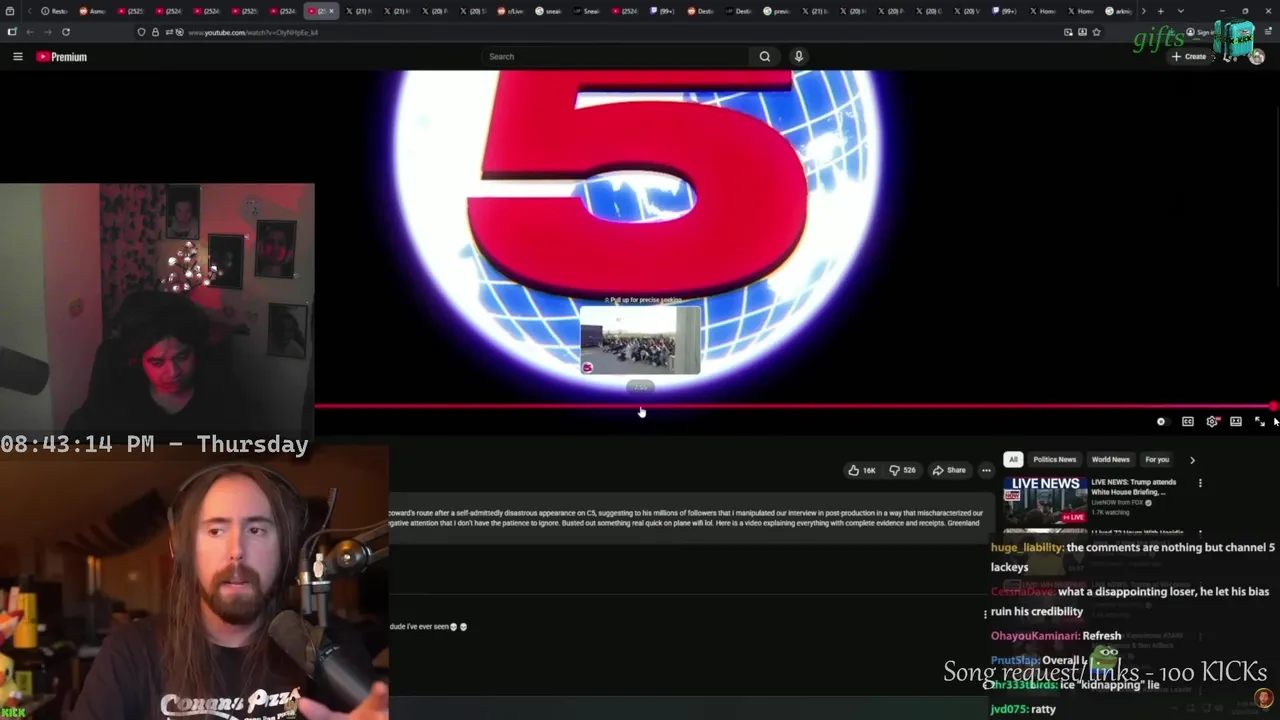Select the For you chip
This screenshot has height=720, width=1280.
[x=1157, y=460]
